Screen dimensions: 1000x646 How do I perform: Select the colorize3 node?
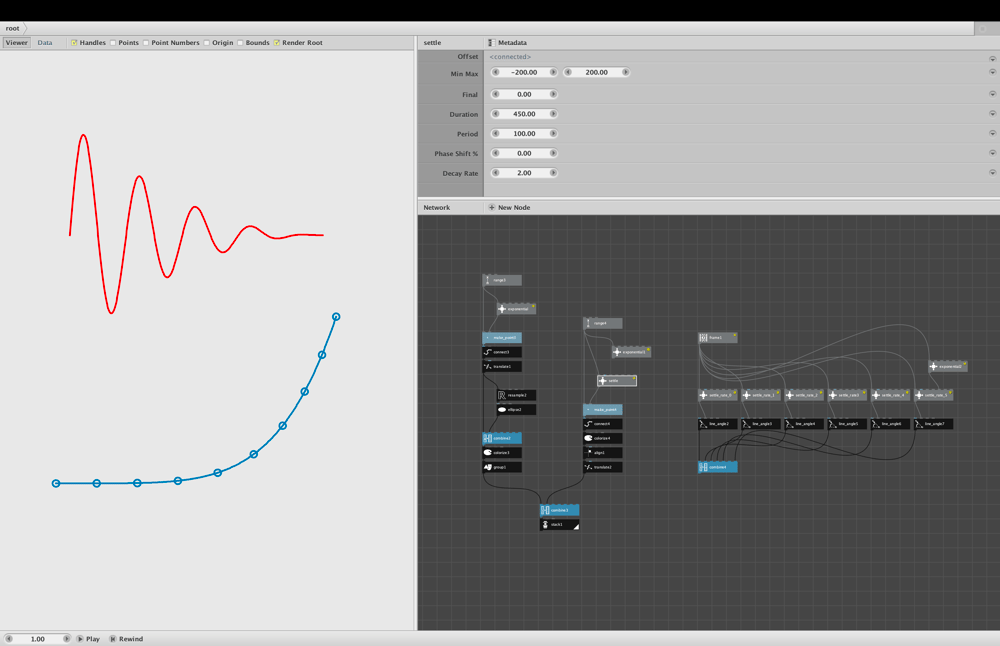coord(502,453)
